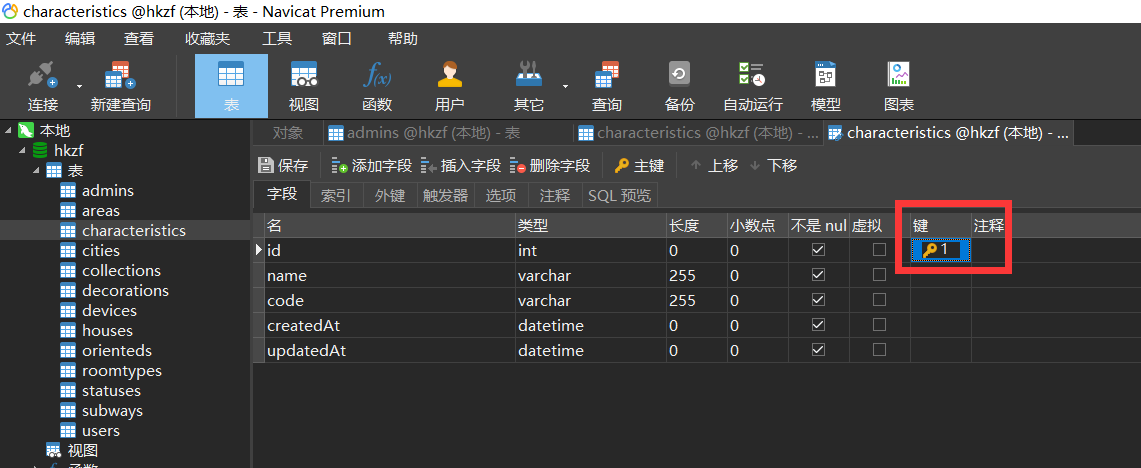Open the Automation (自动运行) toolbar icon

tap(752, 75)
